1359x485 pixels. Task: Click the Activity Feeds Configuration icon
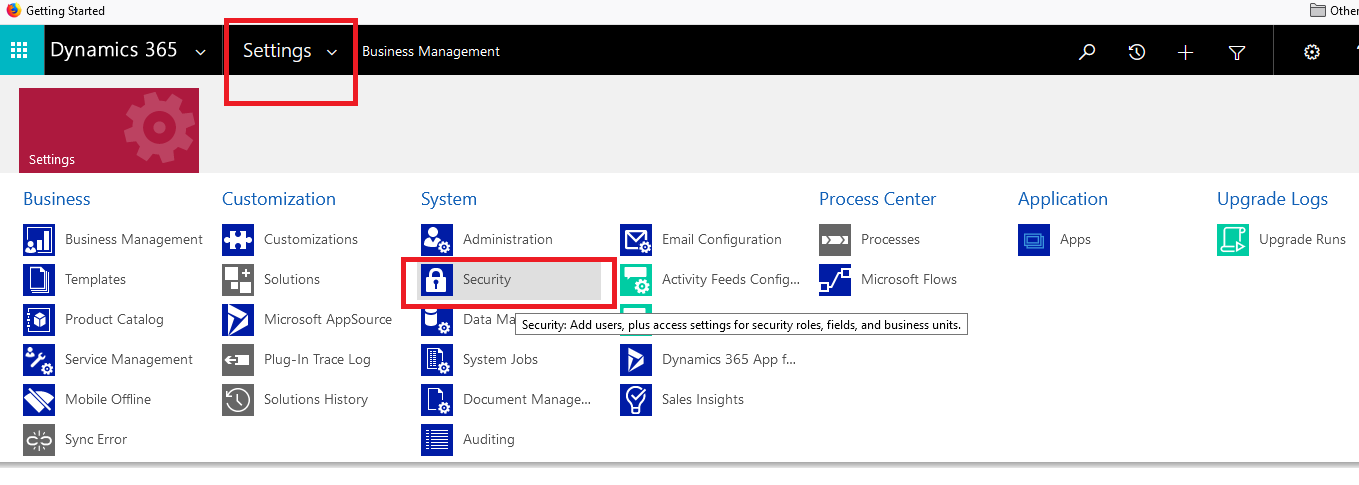636,280
